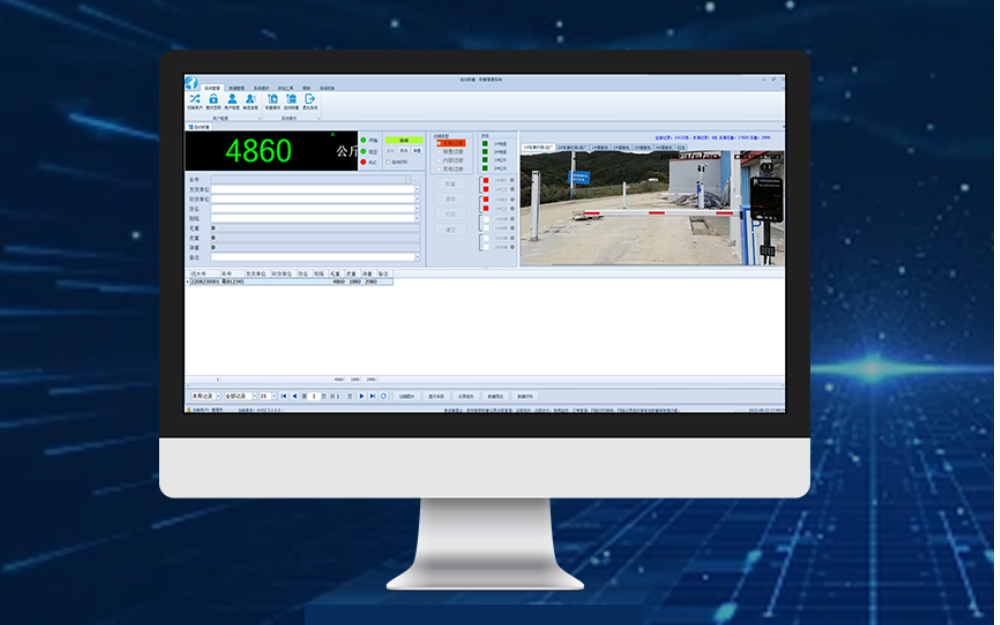1000x625 pixels.
Task: Jump to the last page of records
Action: [x=372, y=396]
